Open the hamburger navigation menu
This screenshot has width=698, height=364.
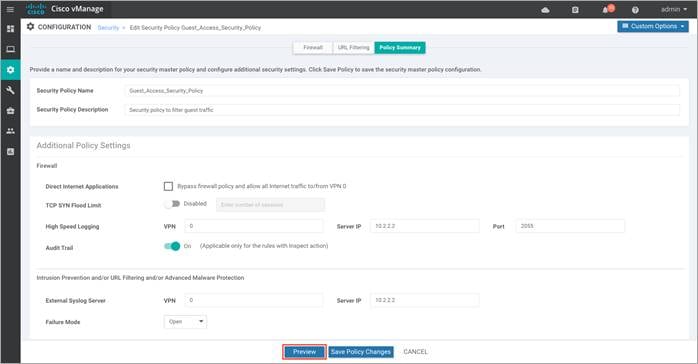point(10,9)
